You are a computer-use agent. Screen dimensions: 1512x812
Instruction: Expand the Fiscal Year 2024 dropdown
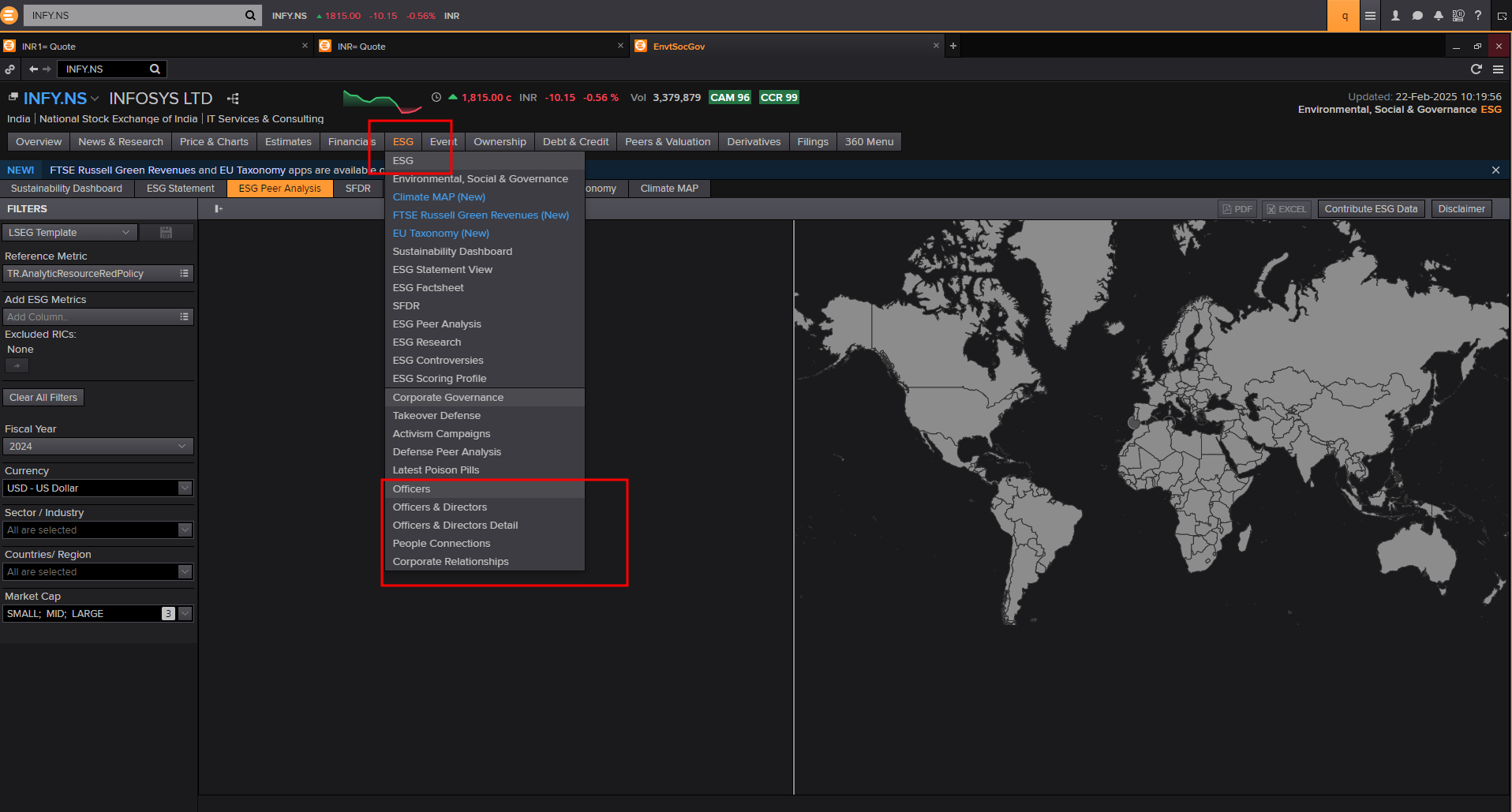click(98, 447)
